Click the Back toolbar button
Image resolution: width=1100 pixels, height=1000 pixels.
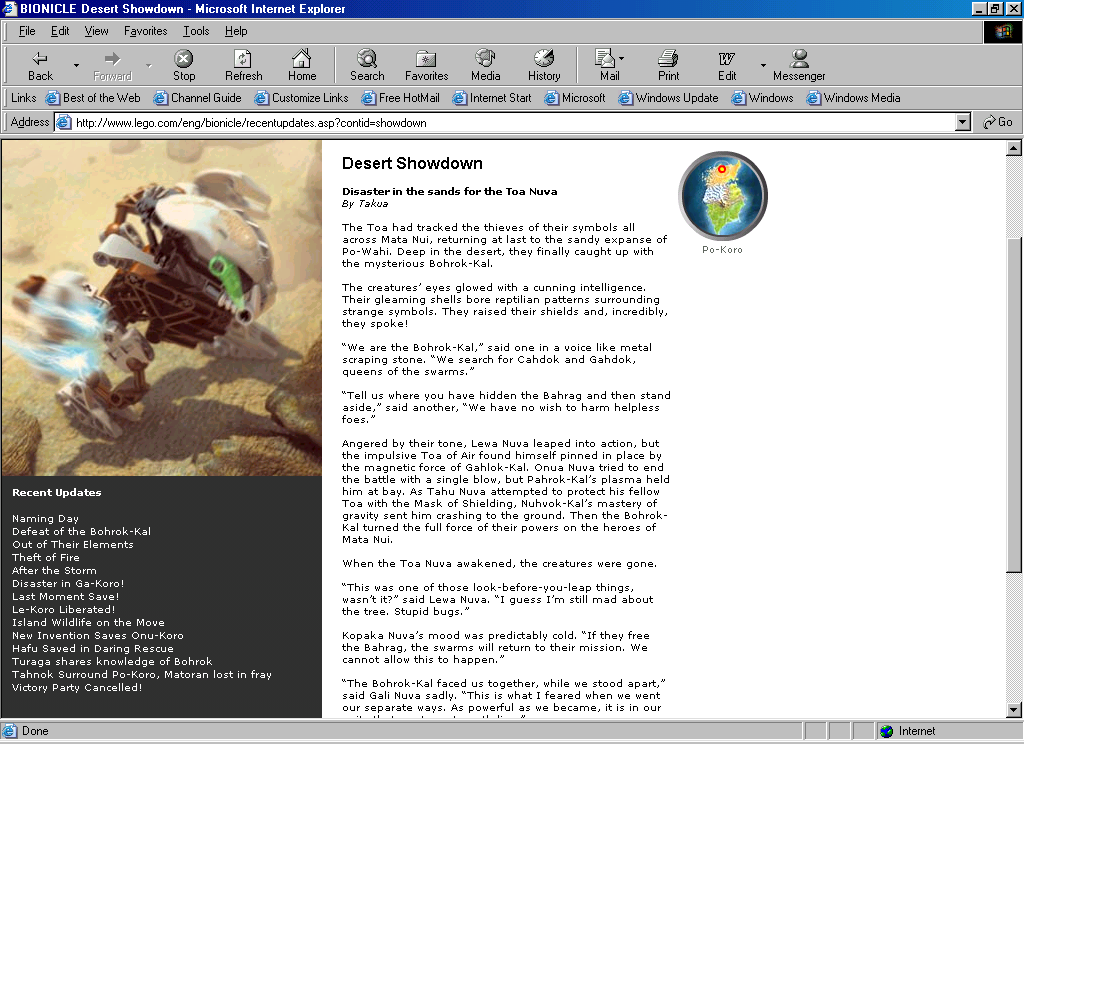pos(40,66)
